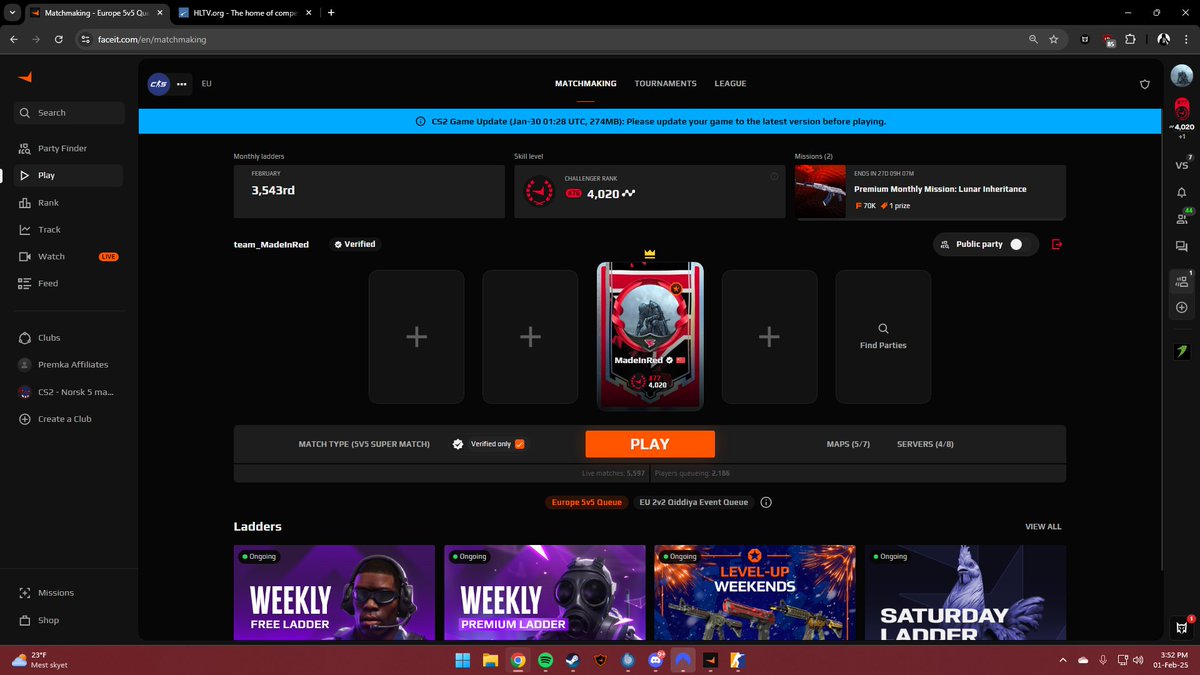The width and height of the screenshot is (1200, 675).
Task: Click VIEW ALL ladders
Action: pos(1043,526)
